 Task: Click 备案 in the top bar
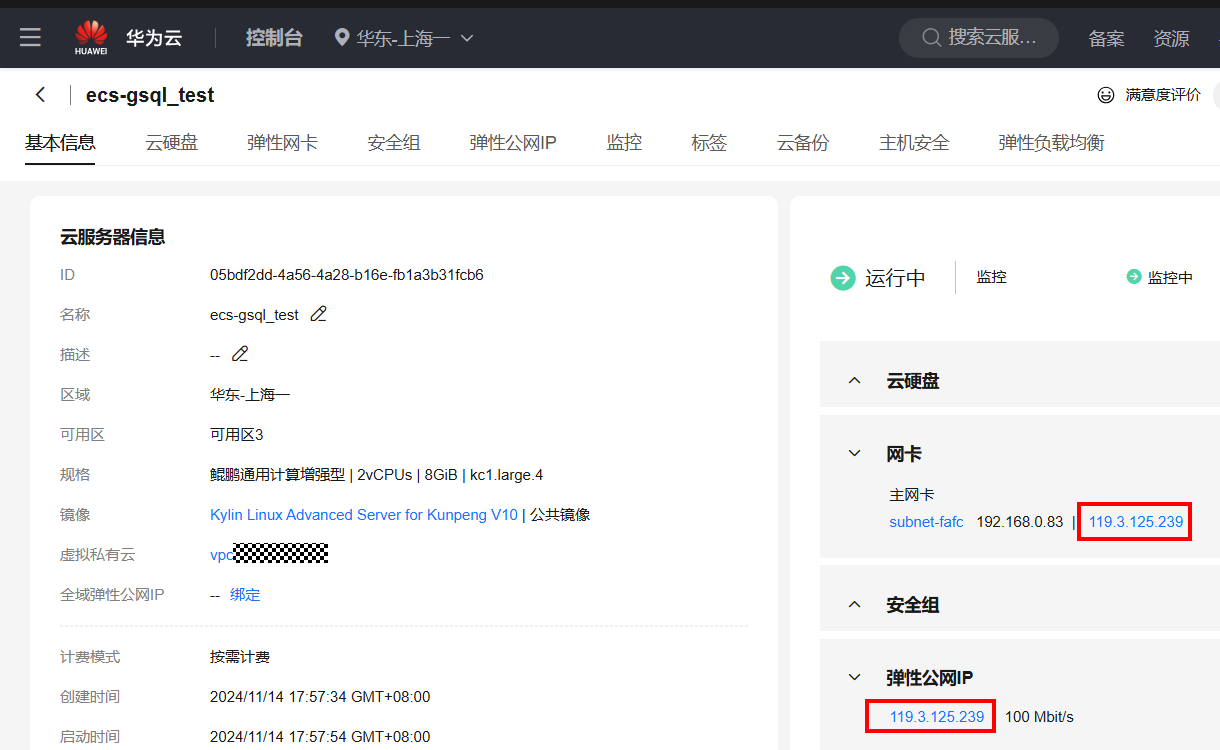1106,39
